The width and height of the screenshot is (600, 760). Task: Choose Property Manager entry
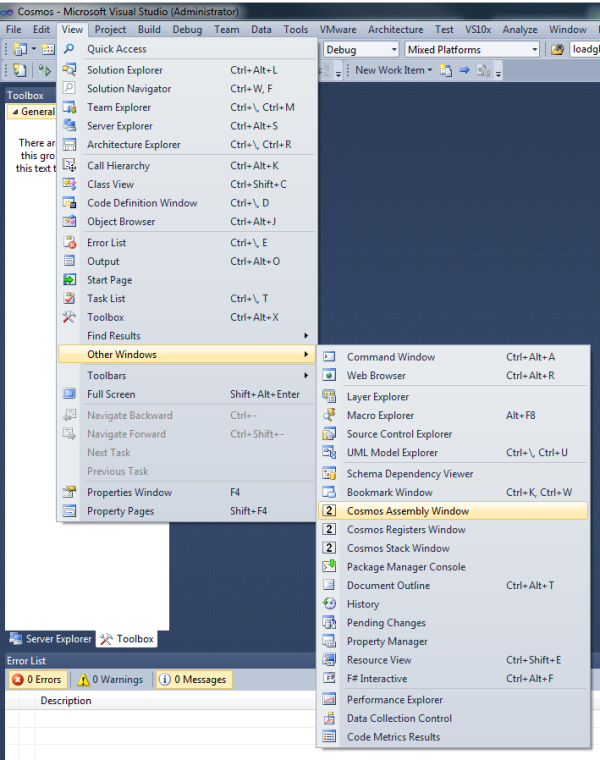tap(453, 641)
